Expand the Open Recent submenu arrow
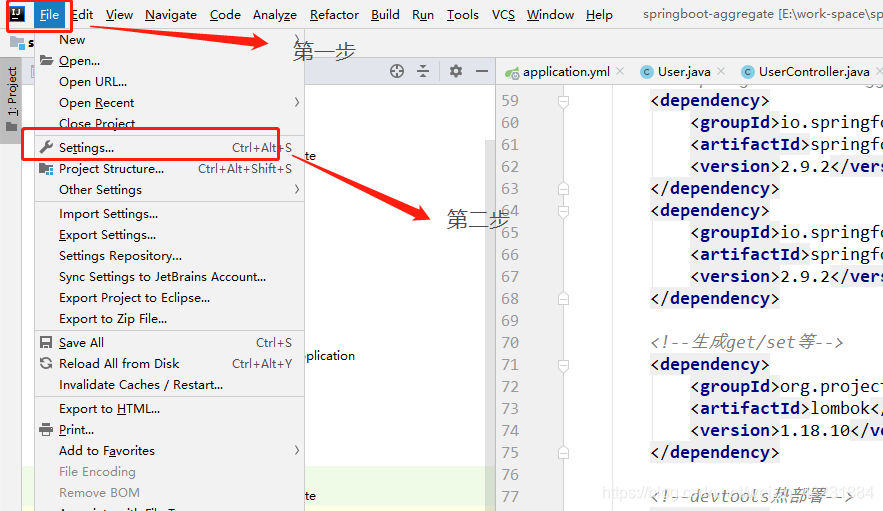 coord(297,102)
